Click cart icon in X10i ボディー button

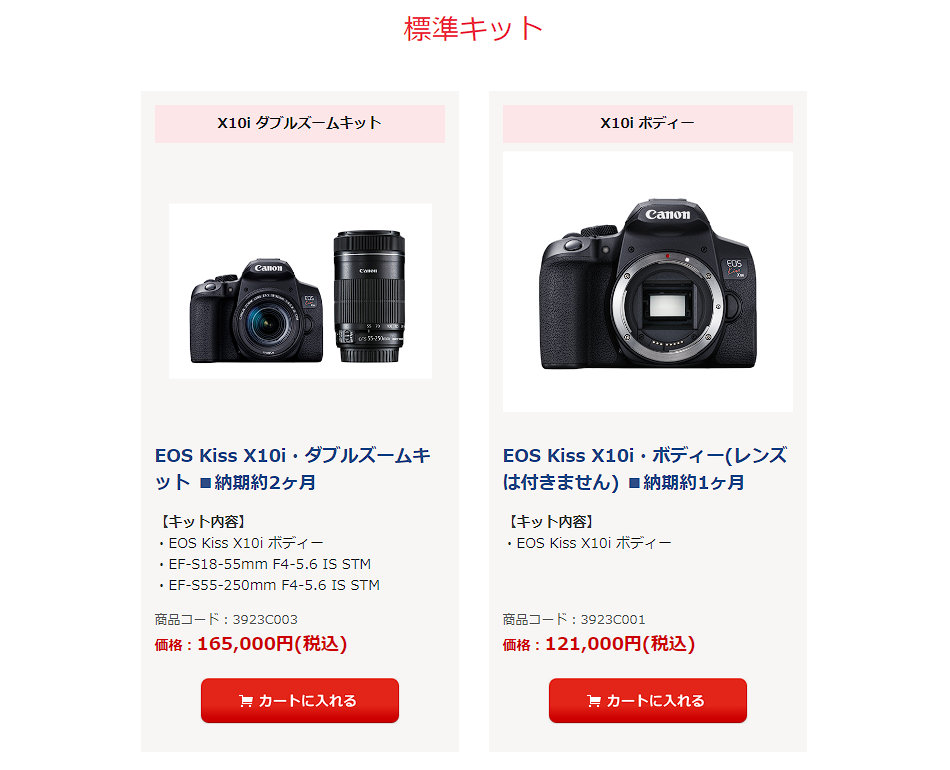coord(594,701)
